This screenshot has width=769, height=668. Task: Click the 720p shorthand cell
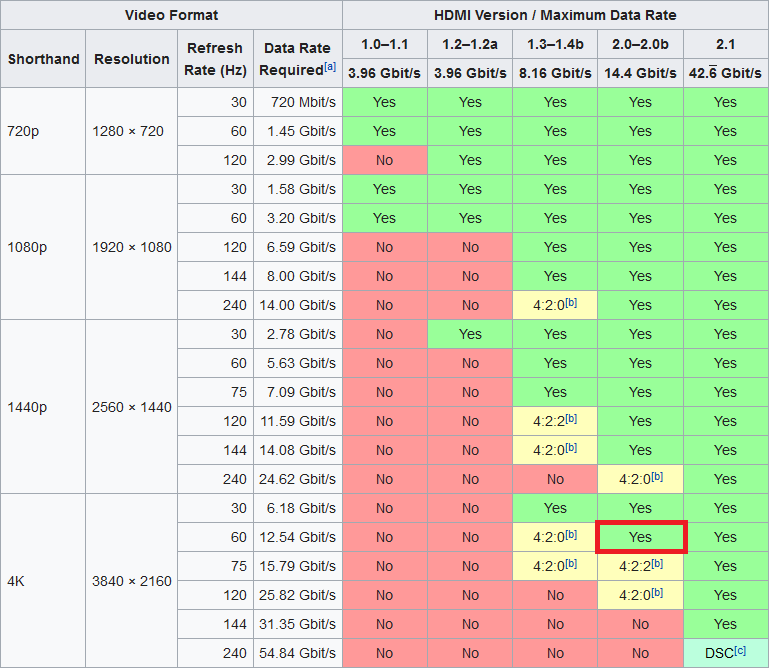[43, 131]
